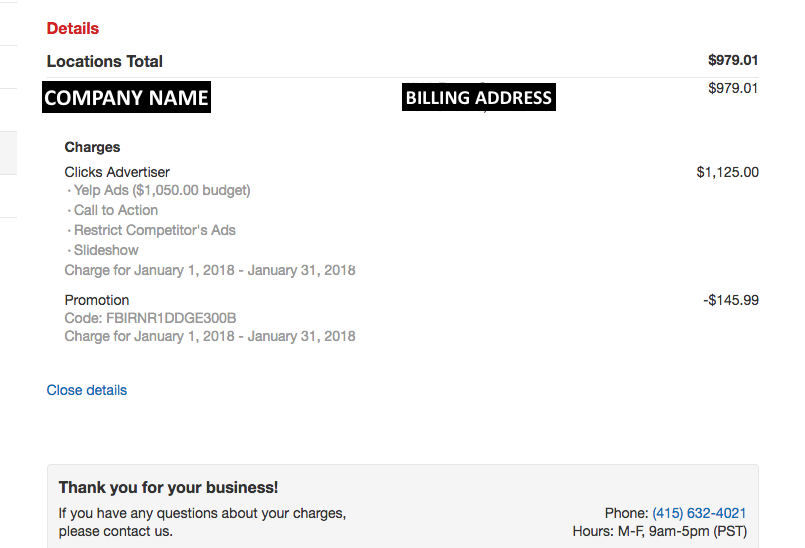
Task: Click the Thank you for your business heading
Action: (x=168, y=487)
